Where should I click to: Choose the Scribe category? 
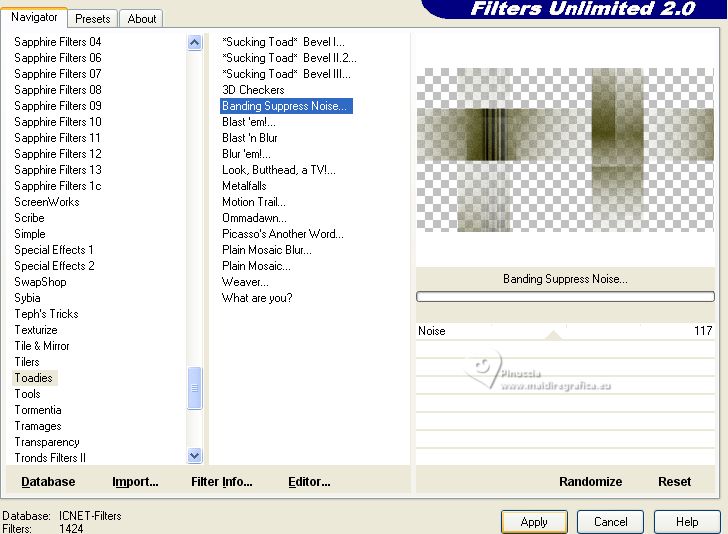pyautogui.click(x=29, y=218)
